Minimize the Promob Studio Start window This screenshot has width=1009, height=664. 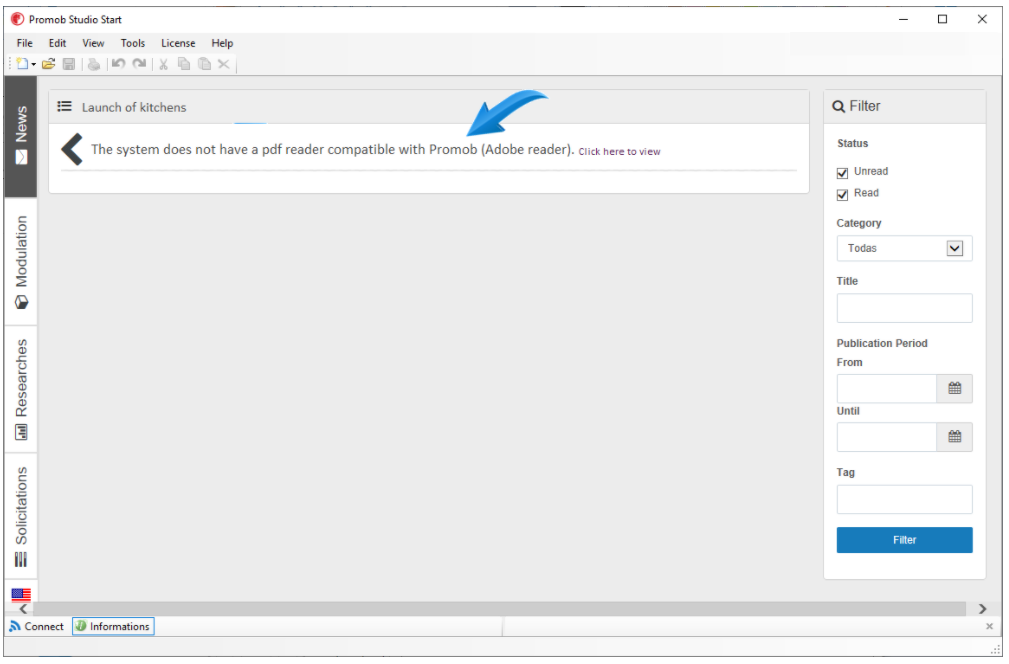tap(903, 19)
